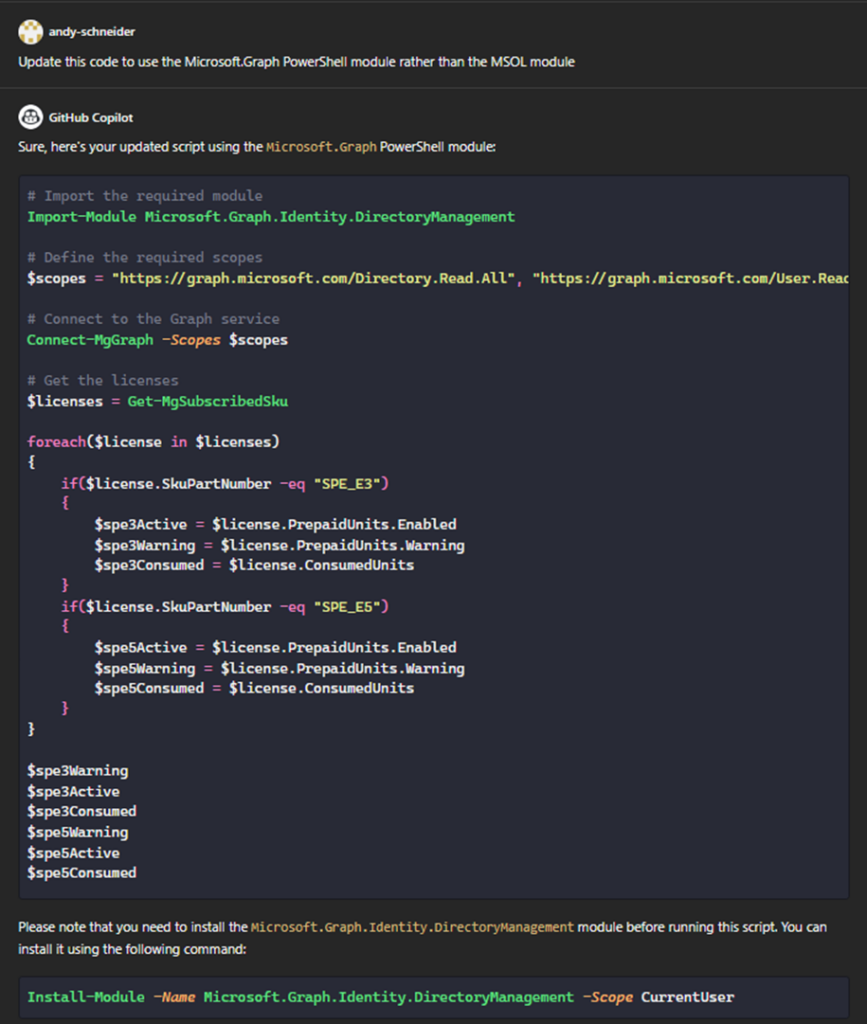Click the GitHub Copilot avatar icon
Viewport: 867px width, 1024px height.
(x=30, y=118)
